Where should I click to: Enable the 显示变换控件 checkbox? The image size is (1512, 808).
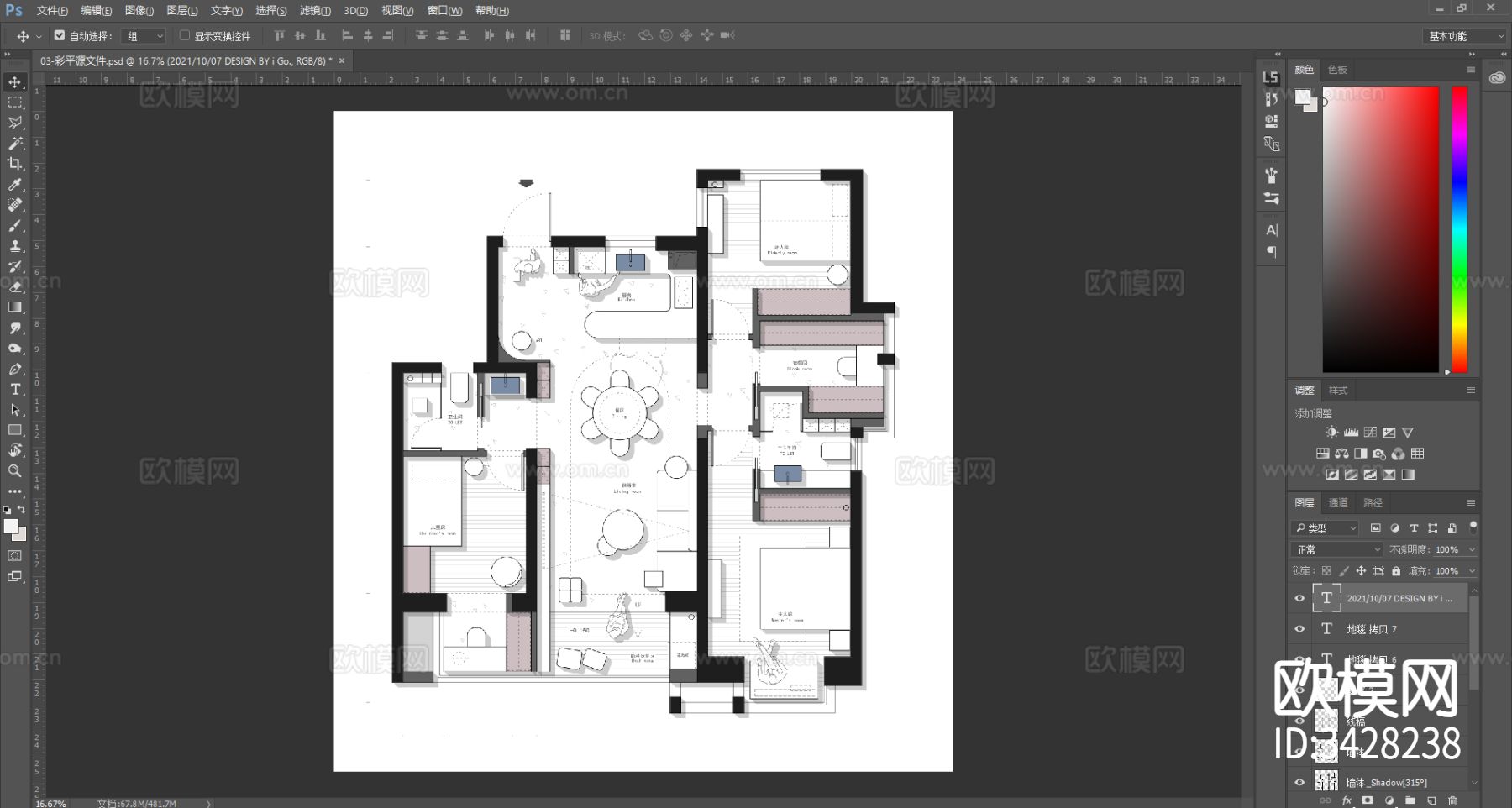pos(185,36)
